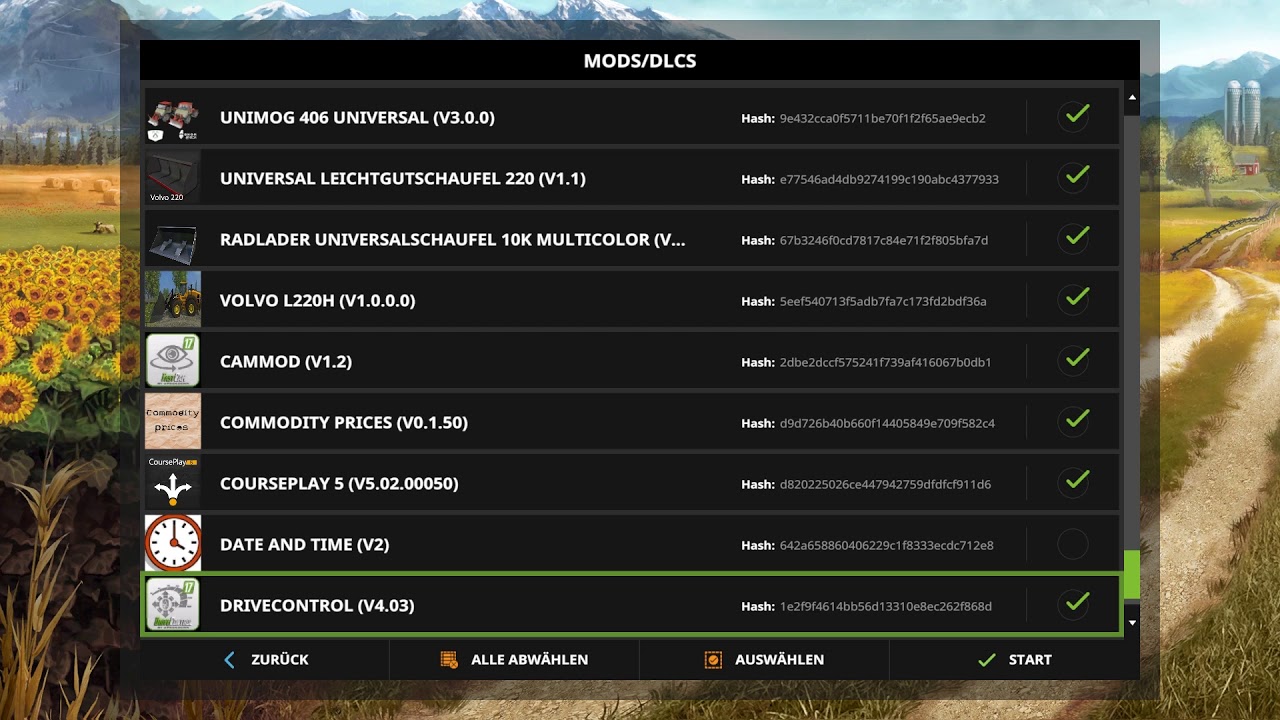Click the select icon beside Auswählen
Image resolution: width=1280 pixels, height=720 pixels.
pyautogui.click(x=713, y=660)
